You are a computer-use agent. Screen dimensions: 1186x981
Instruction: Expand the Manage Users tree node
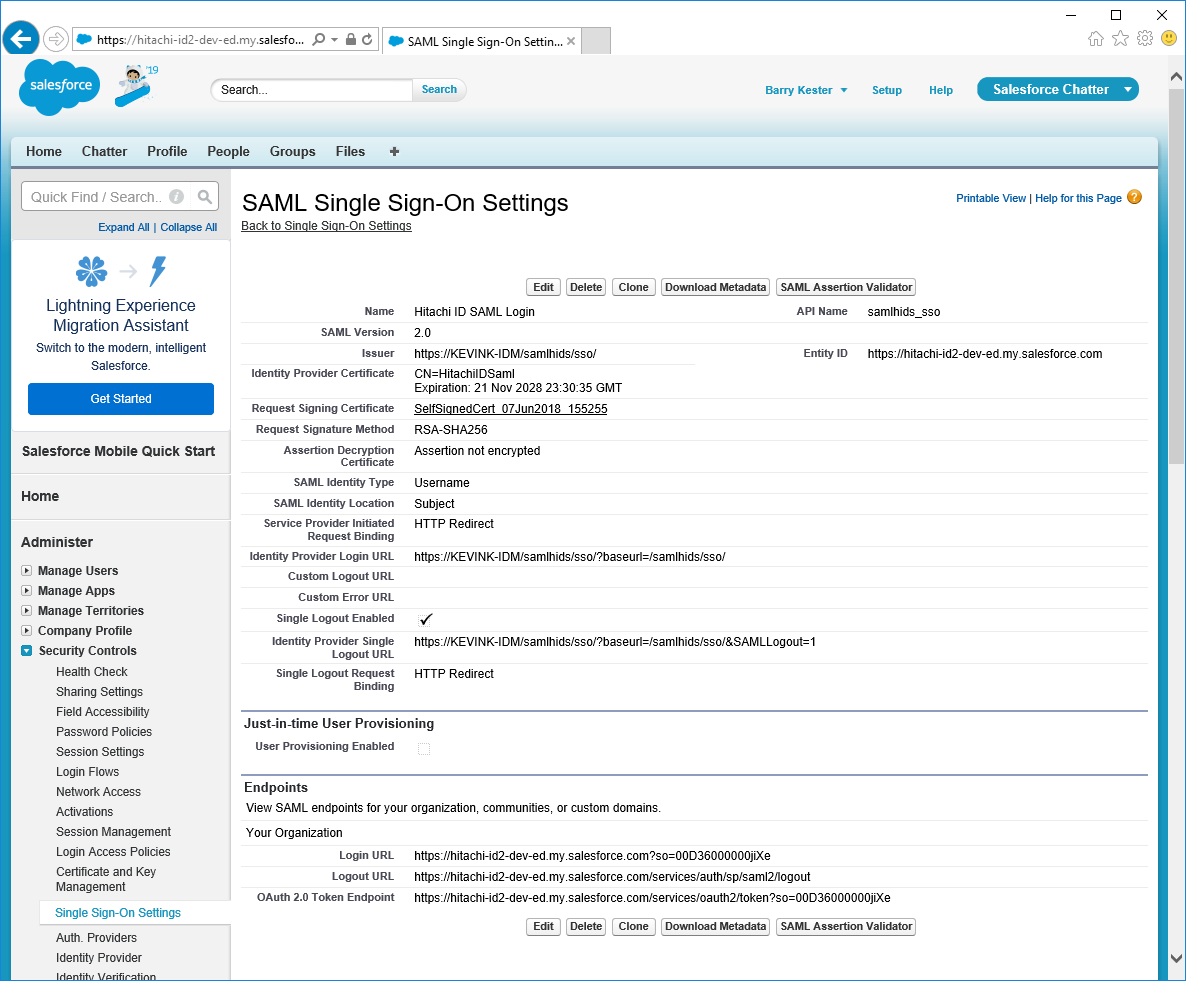pos(27,571)
